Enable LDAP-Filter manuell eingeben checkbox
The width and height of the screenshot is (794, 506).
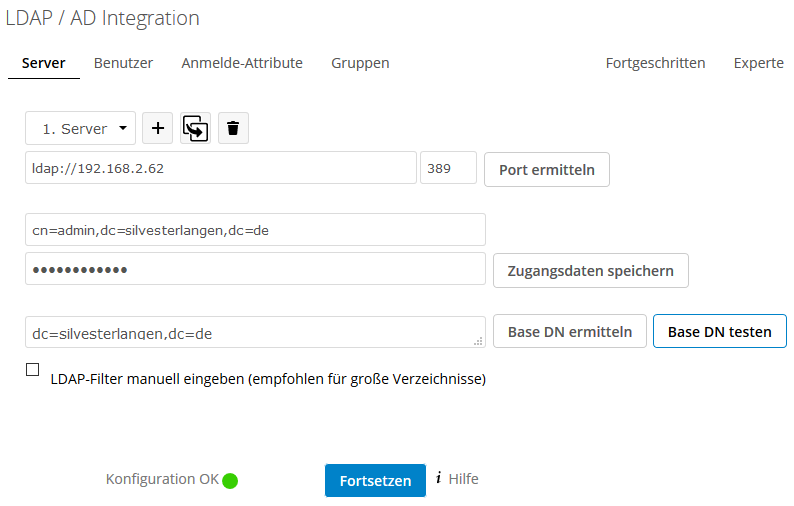(x=32, y=370)
